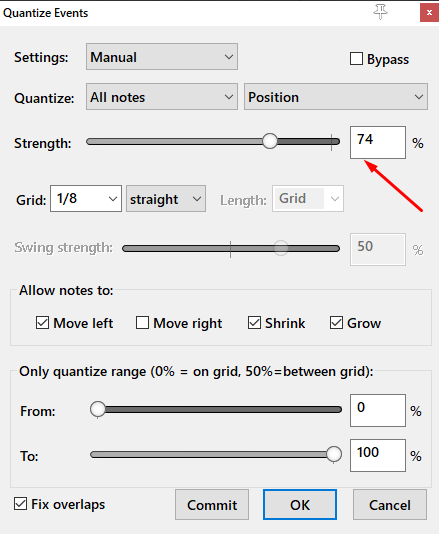Click the Commit button

tap(212, 505)
